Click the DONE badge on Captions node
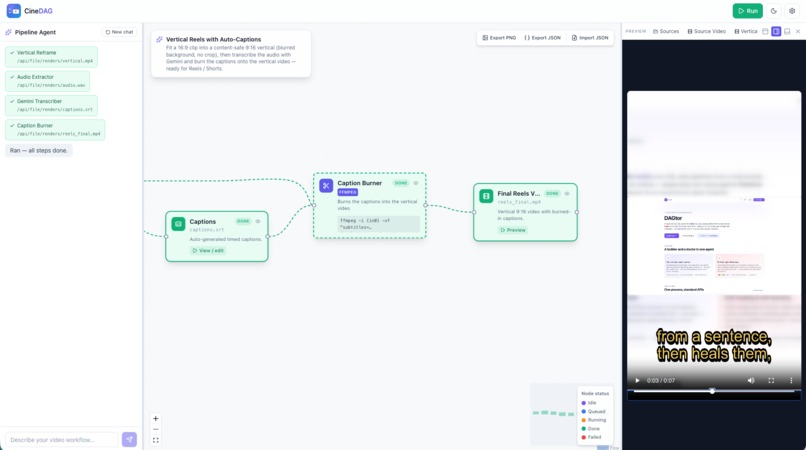 tap(243, 222)
